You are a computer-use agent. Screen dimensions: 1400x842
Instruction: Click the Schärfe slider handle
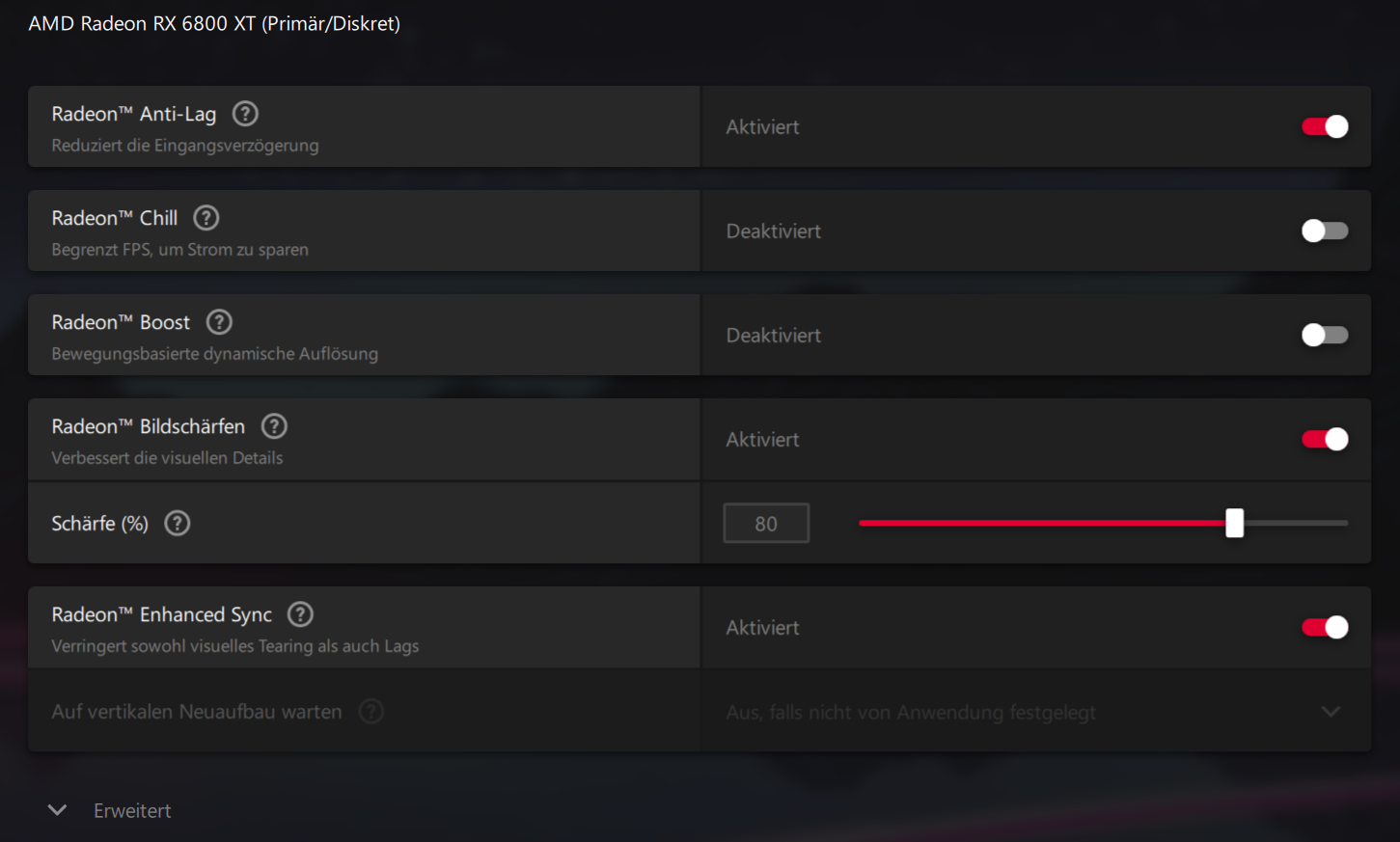coord(1235,523)
